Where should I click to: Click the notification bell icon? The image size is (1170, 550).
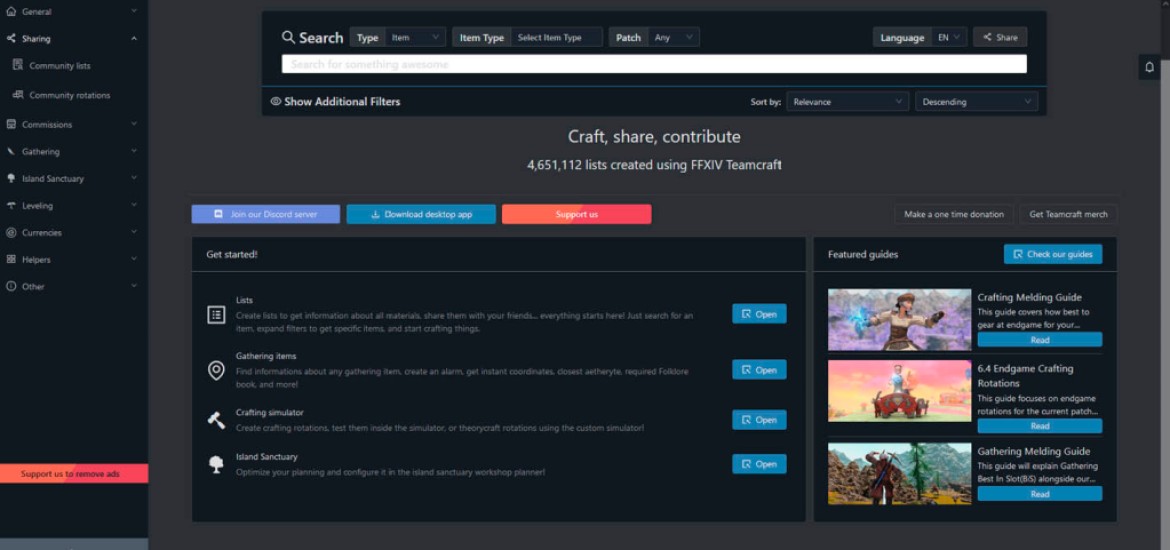pyautogui.click(x=1149, y=67)
